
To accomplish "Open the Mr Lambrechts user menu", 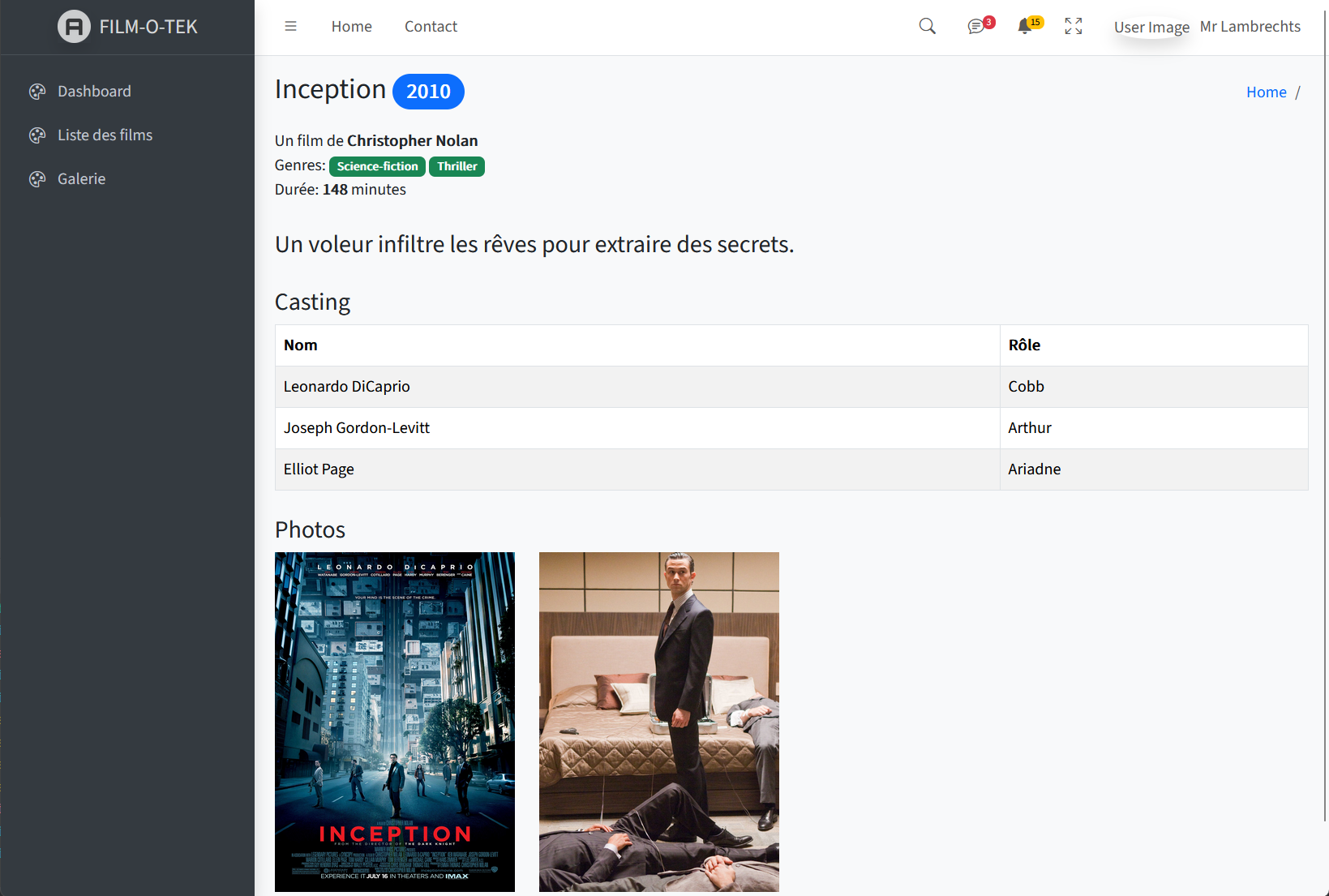I will tap(1250, 27).
